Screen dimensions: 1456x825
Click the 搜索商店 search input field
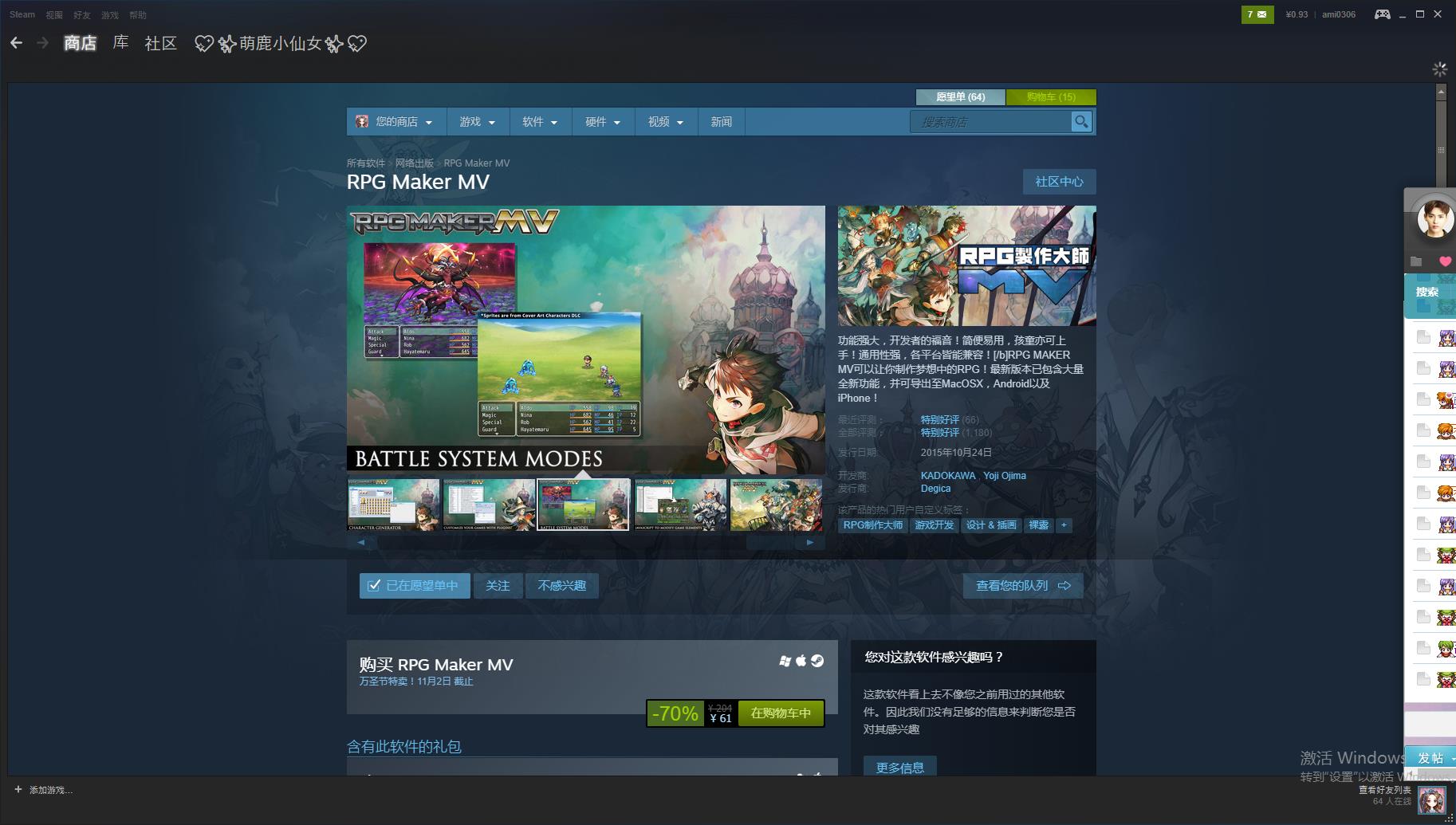990,122
